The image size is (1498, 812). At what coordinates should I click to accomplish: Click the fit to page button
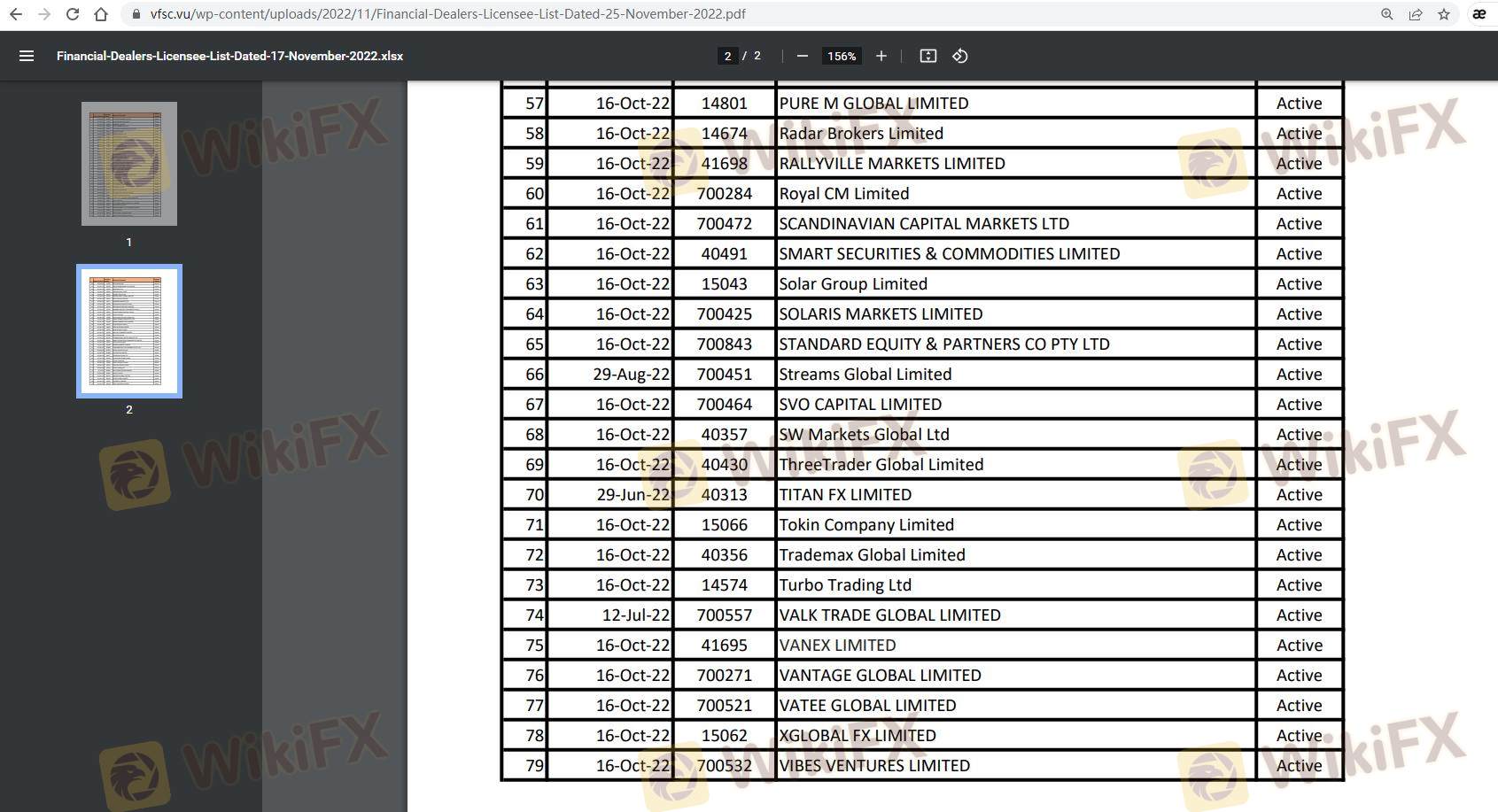coord(928,56)
